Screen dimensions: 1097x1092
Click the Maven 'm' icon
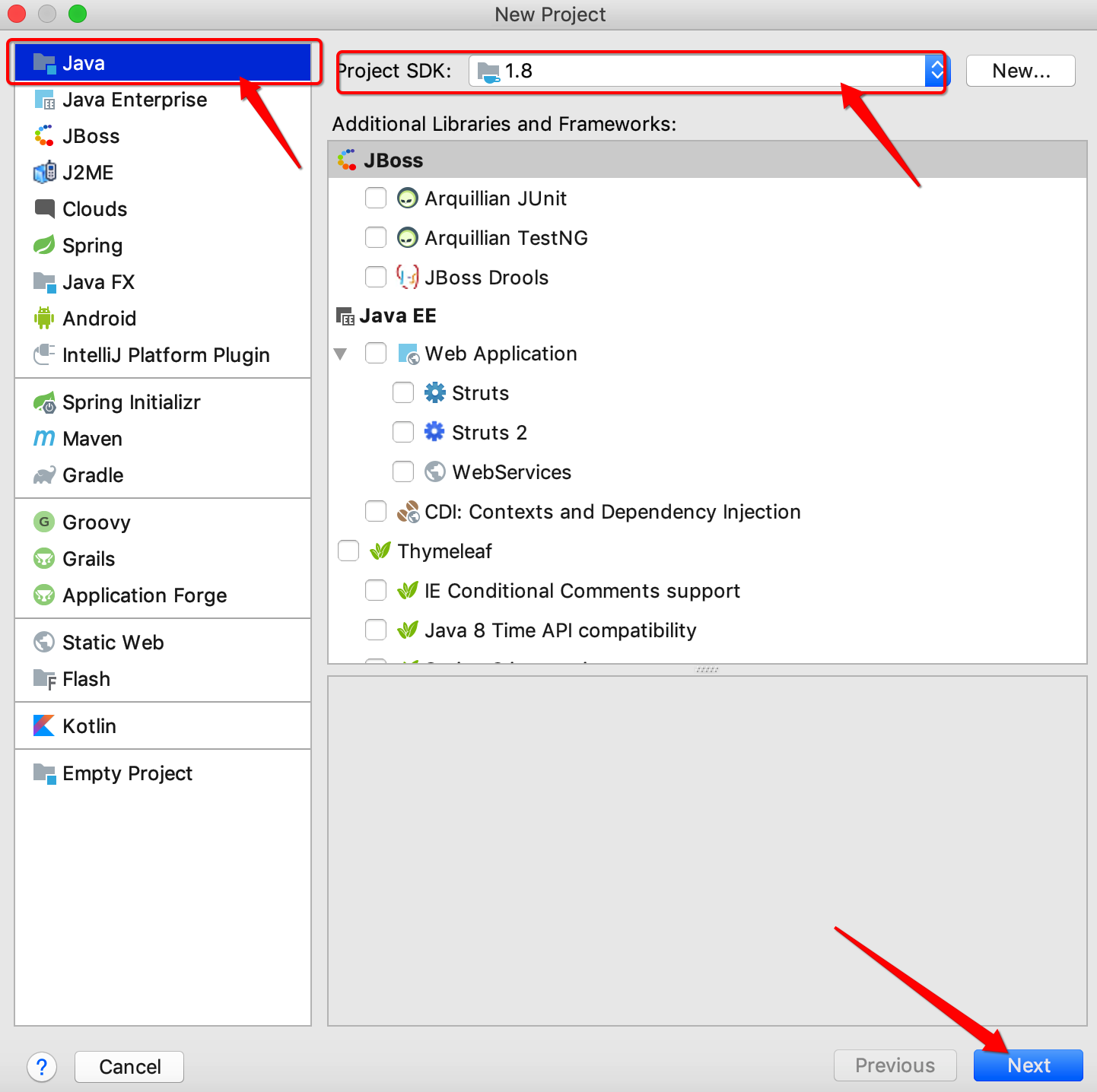(x=45, y=438)
